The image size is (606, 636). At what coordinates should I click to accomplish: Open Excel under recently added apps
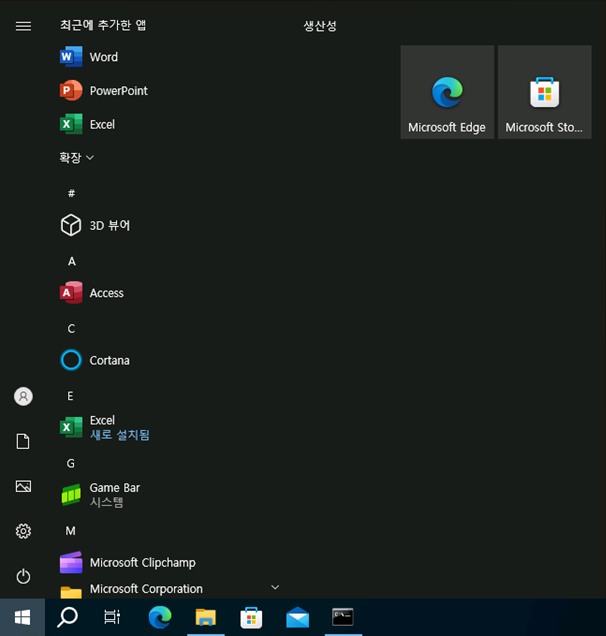click(x=170, y=124)
